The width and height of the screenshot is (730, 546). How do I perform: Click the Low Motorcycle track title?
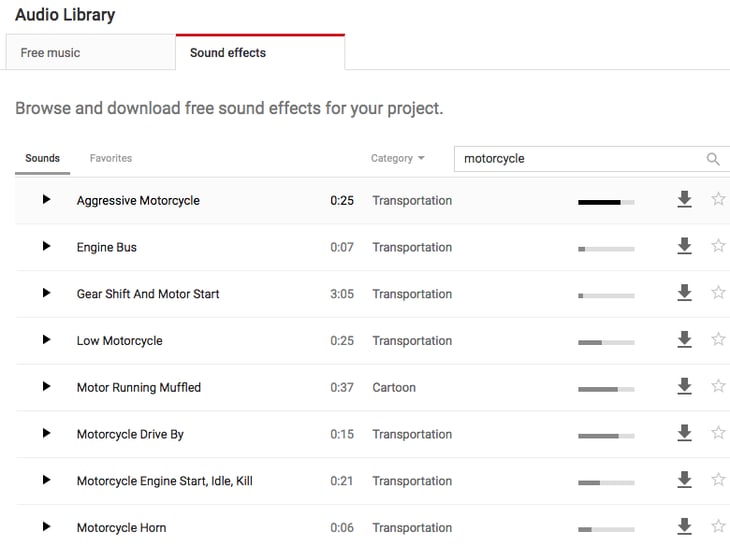point(119,341)
